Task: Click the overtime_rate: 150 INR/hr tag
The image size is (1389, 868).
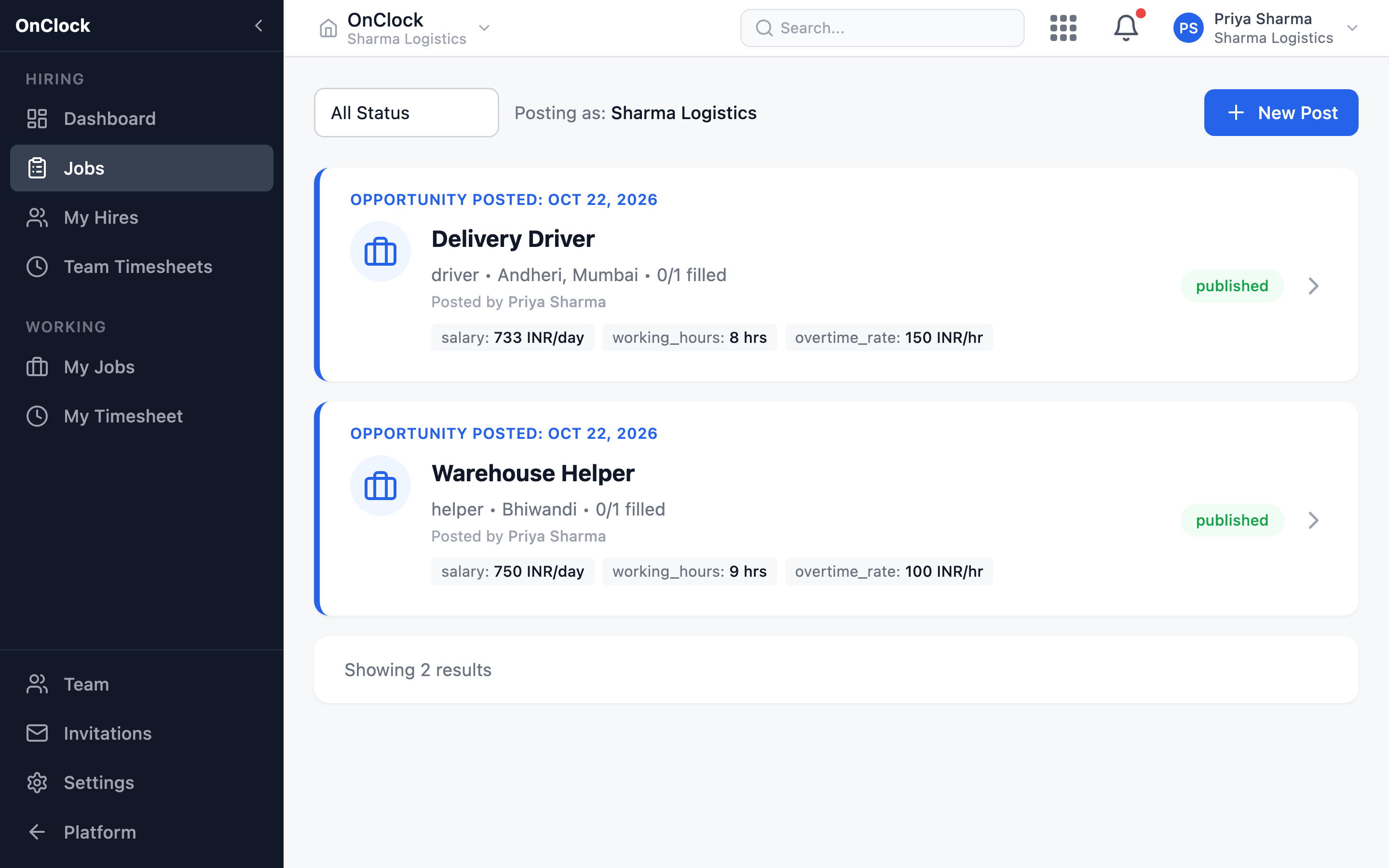Action: coord(888,338)
